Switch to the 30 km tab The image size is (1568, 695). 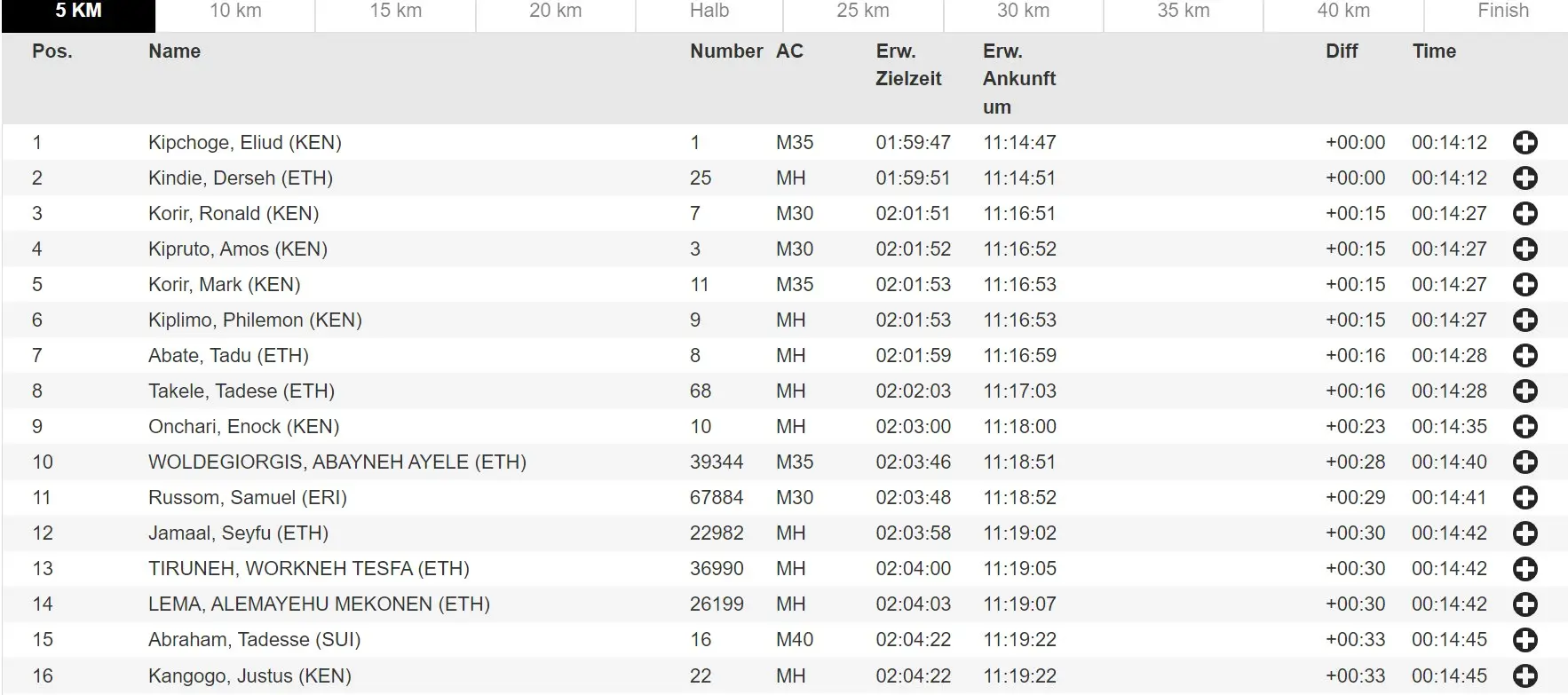click(x=1023, y=12)
